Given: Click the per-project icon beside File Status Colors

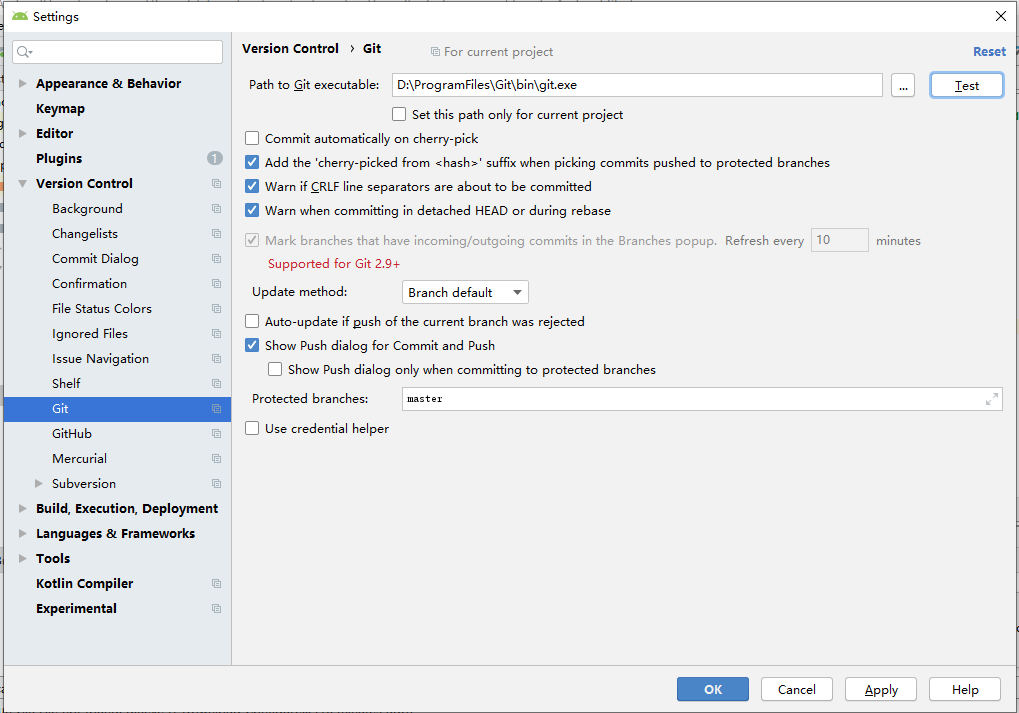Looking at the screenshot, I should tap(216, 309).
